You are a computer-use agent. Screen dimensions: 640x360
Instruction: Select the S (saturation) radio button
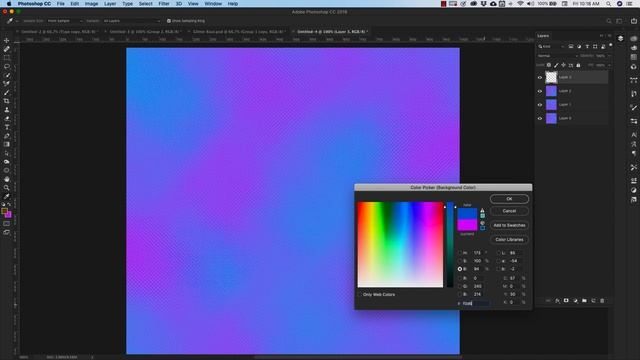tap(460, 261)
